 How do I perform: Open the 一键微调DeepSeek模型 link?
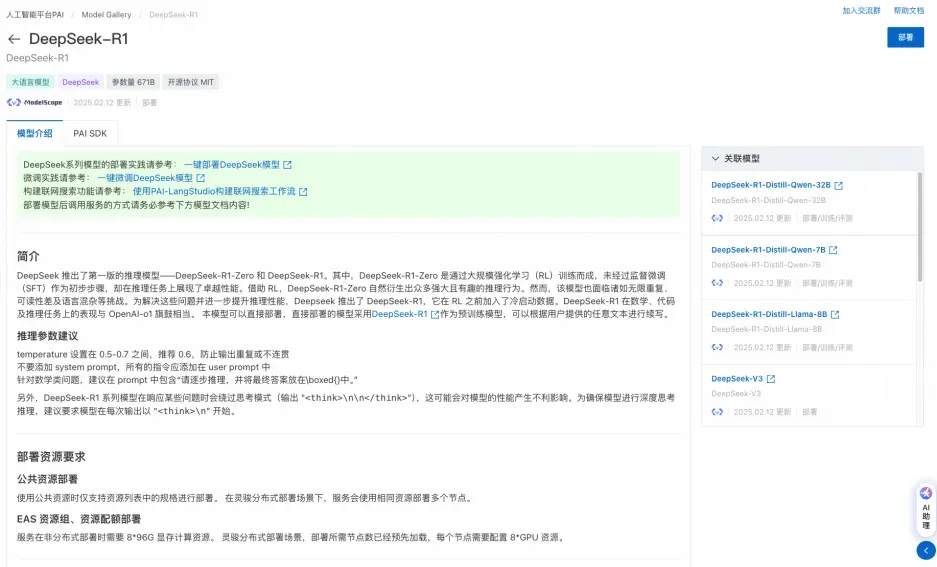[x=145, y=178]
